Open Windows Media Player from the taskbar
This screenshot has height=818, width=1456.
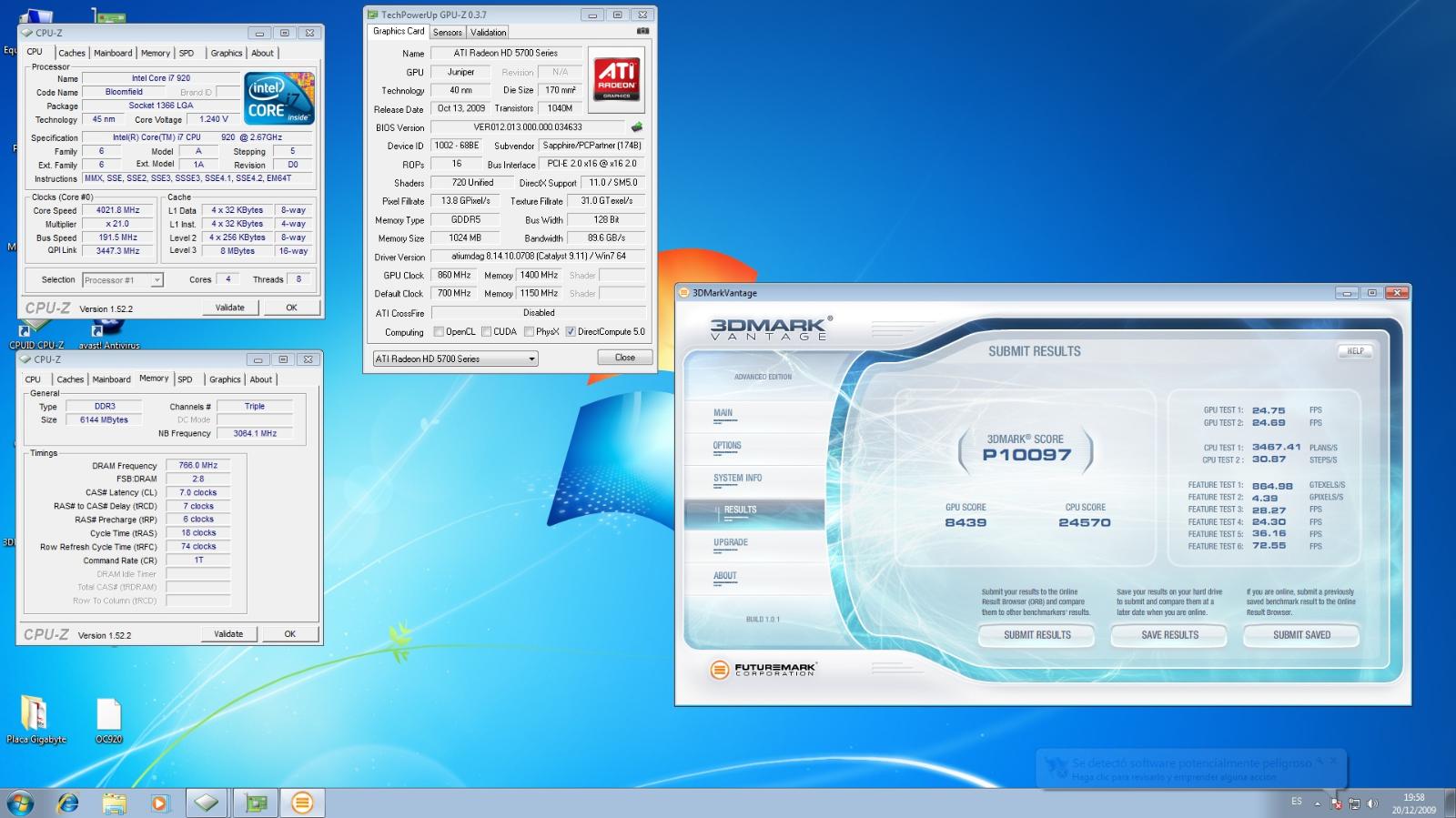click(x=160, y=803)
